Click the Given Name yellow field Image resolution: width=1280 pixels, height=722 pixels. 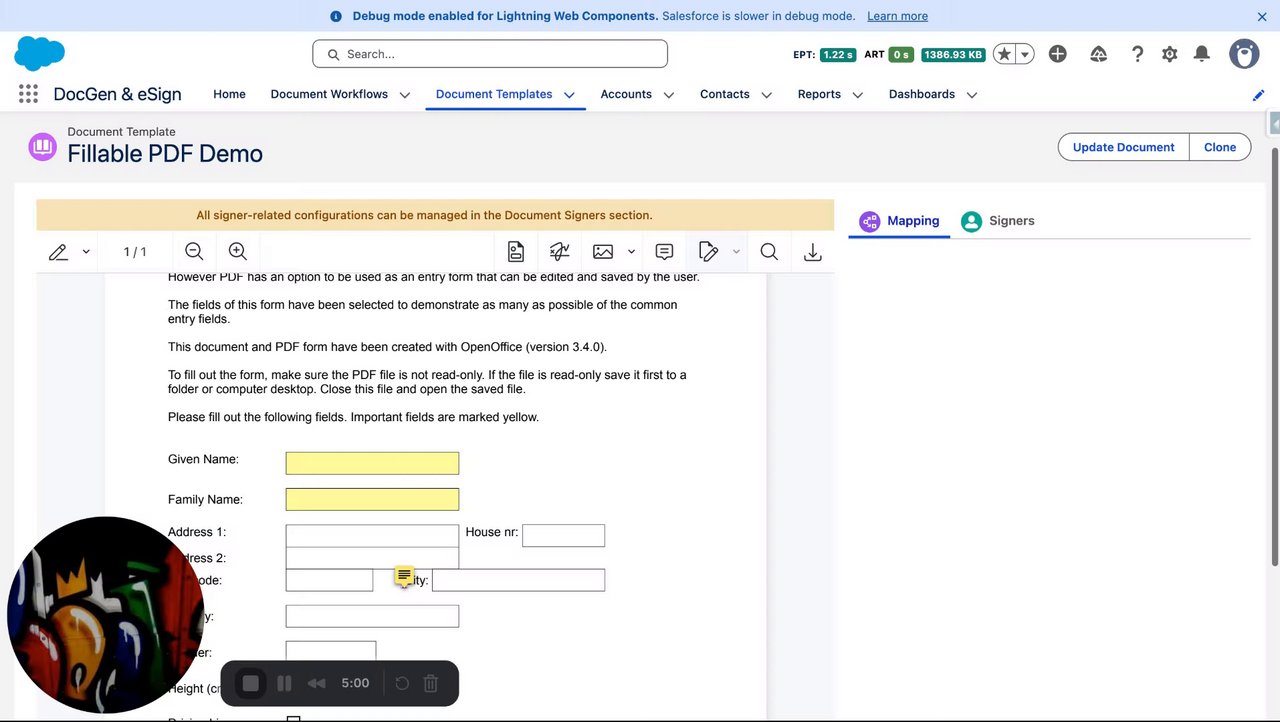pos(372,463)
